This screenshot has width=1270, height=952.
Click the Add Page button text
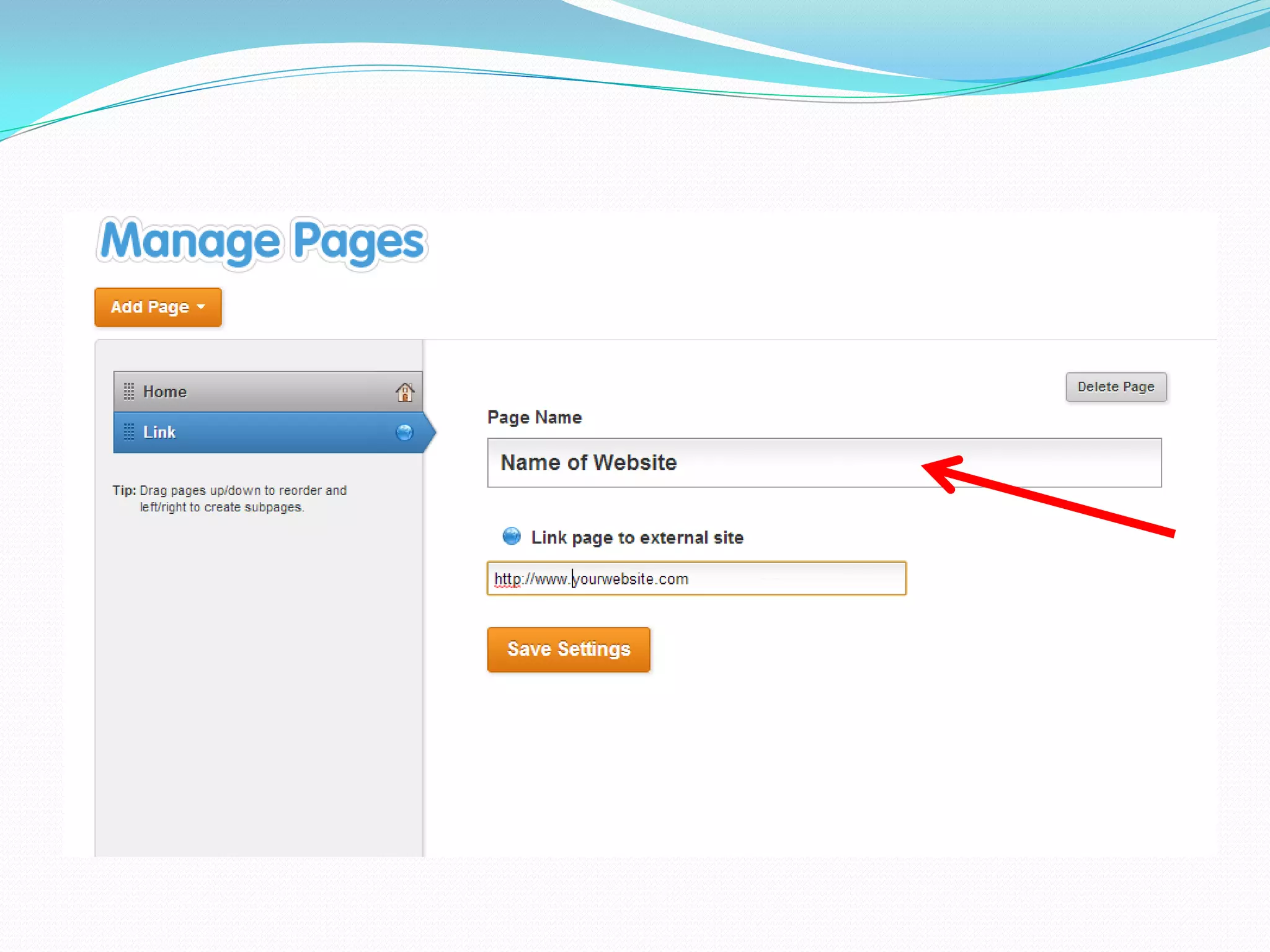[149, 307]
